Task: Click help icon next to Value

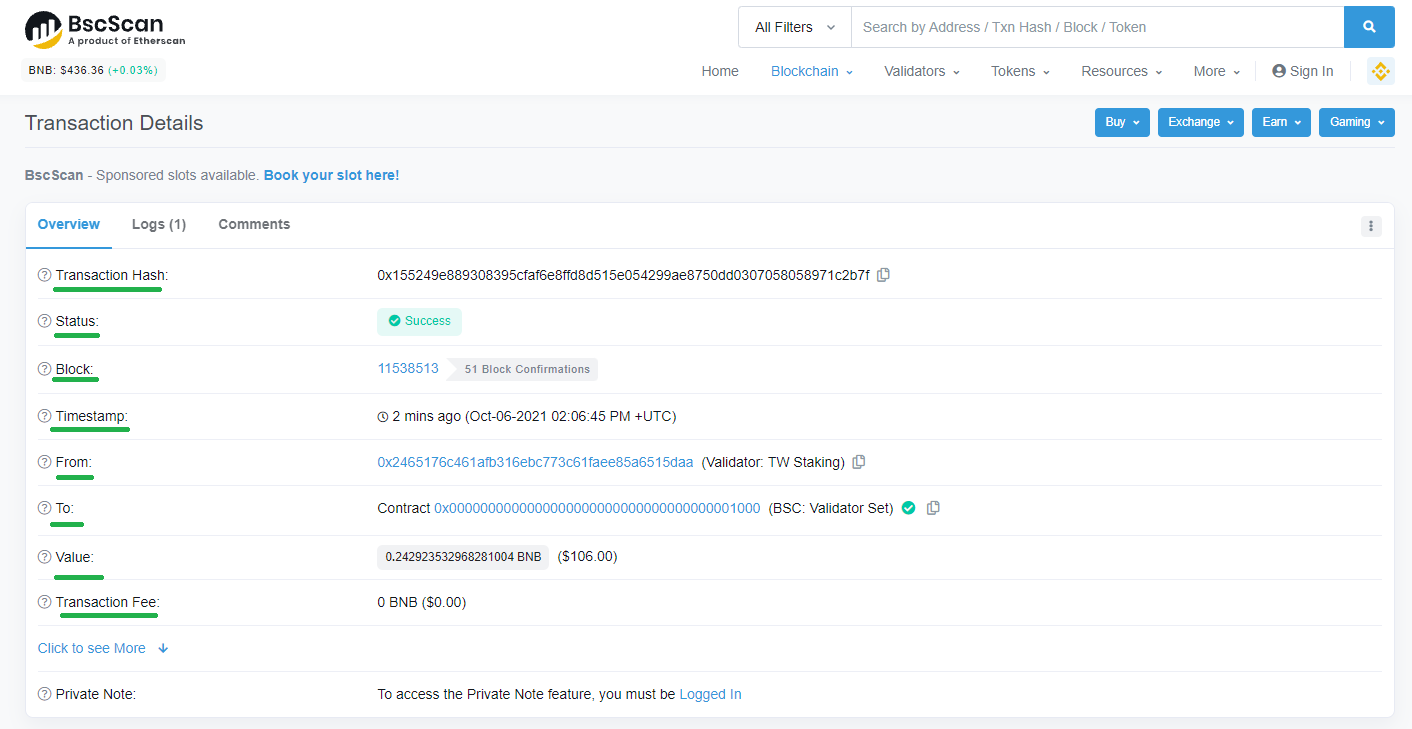Action: pyautogui.click(x=44, y=557)
